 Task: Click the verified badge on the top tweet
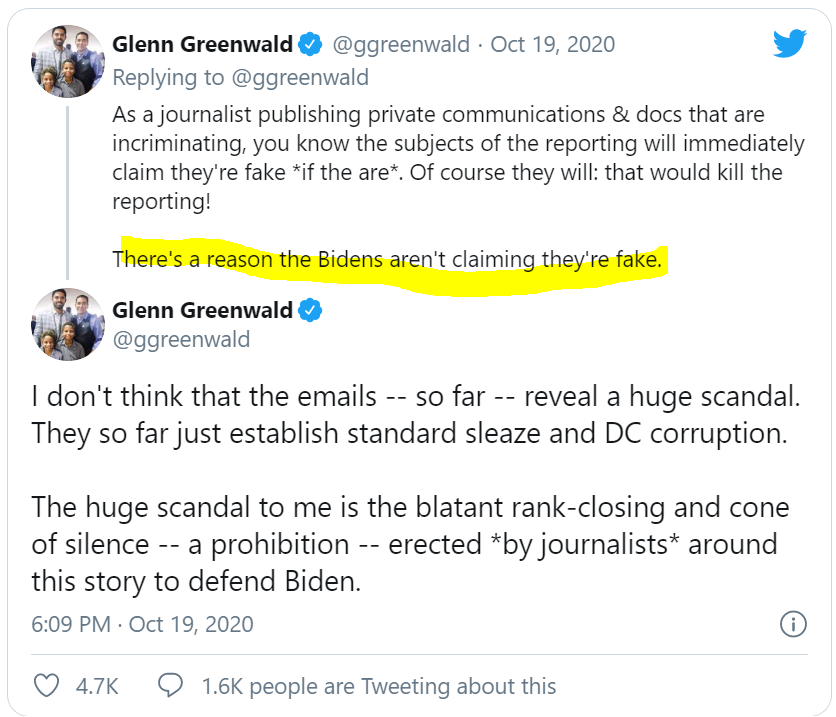click(x=311, y=45)
